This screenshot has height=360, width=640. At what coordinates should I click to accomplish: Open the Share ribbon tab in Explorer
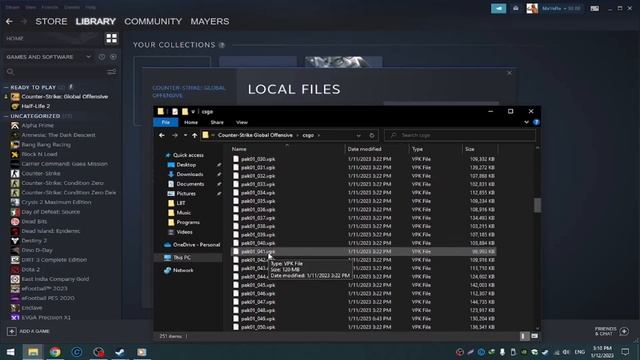click(217, 122)
